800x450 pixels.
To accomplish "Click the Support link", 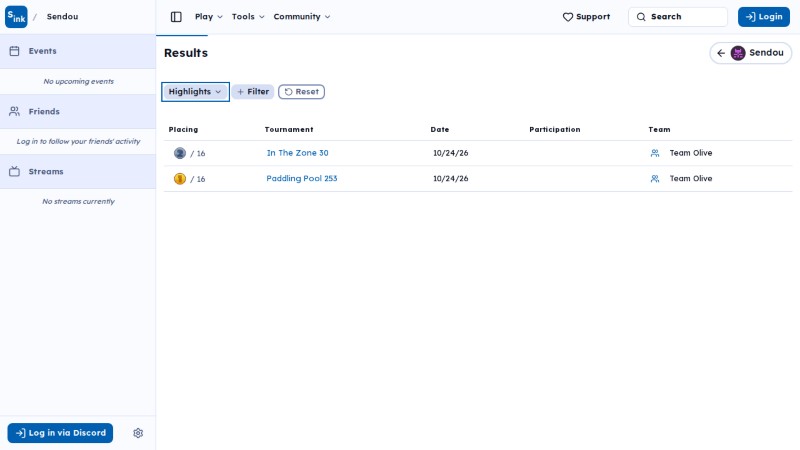I will 586,17.
